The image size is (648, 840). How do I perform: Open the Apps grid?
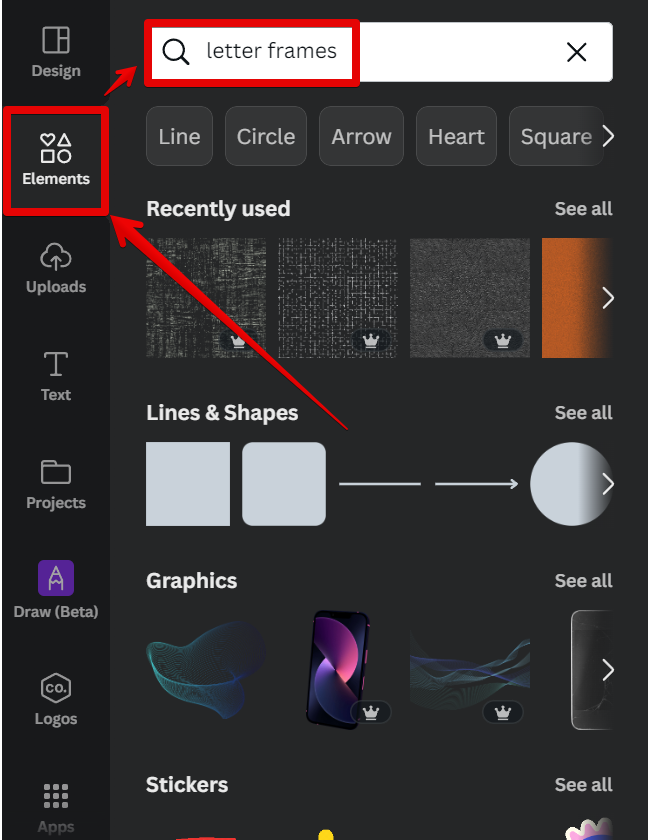coord(56,808)
